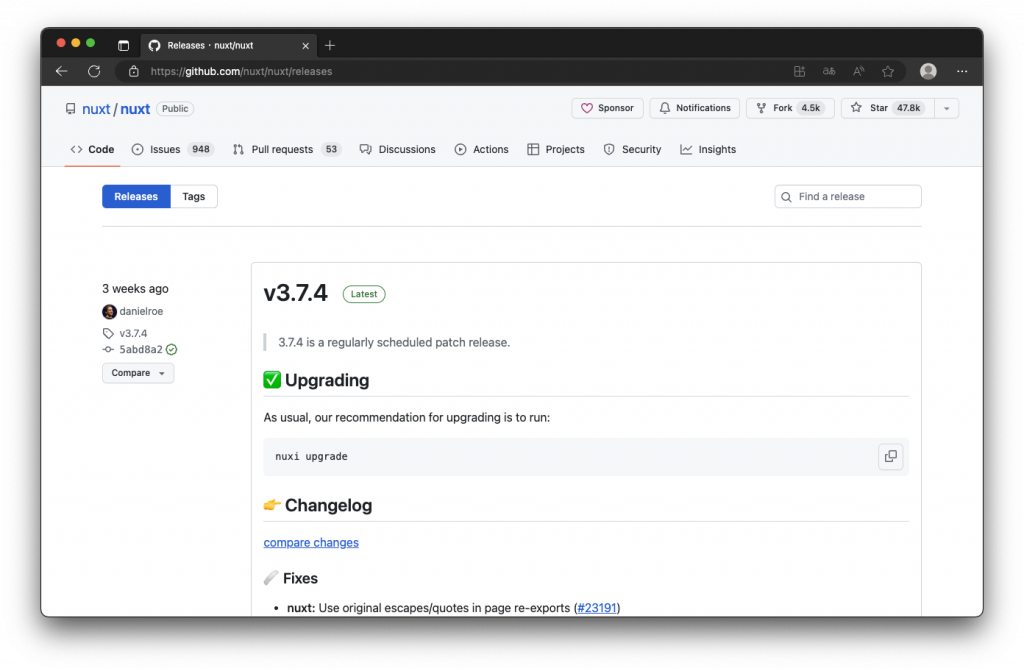Click the Upgrading heading
The image size is (1024, 671).
pos(327,380)
